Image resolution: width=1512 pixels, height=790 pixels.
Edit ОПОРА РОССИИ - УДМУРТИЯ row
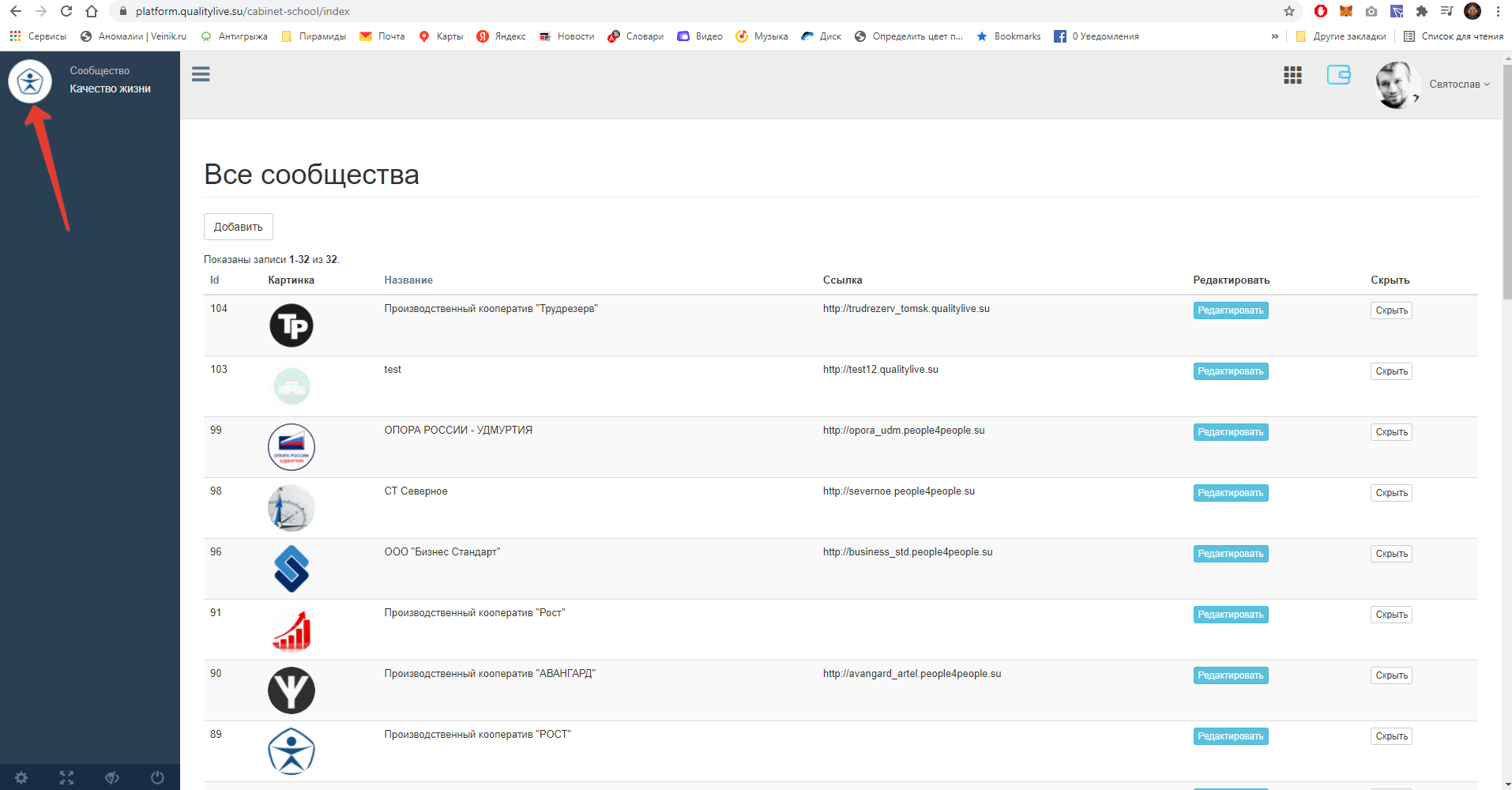(x=1231, y=432)
